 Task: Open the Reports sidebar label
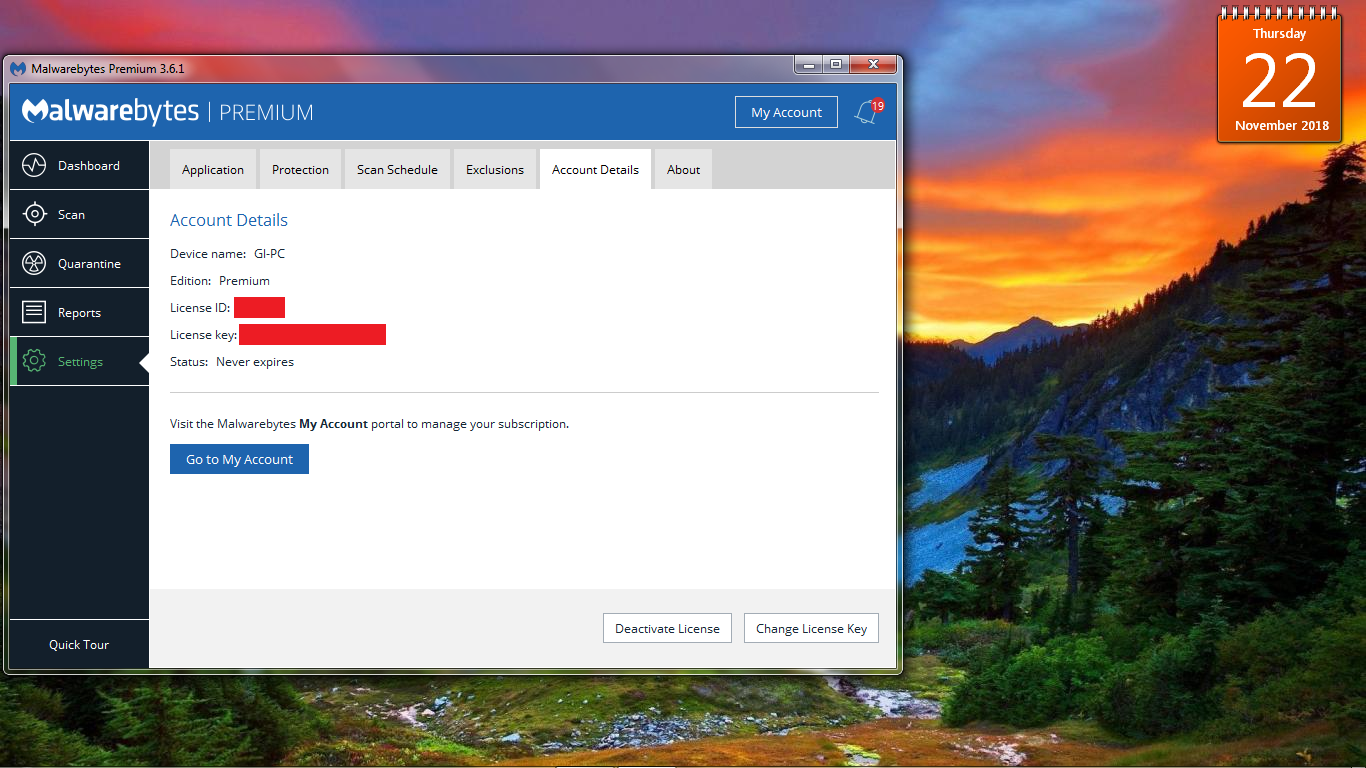79,313
